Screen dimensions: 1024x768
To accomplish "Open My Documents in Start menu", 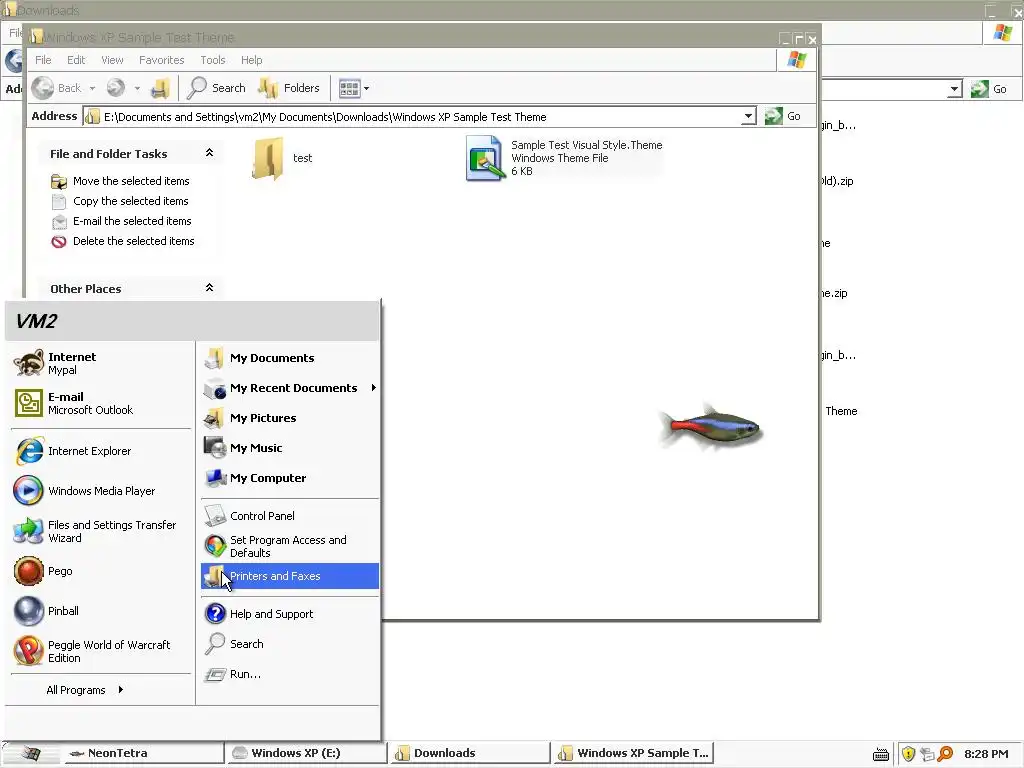I will click(289, 358).
